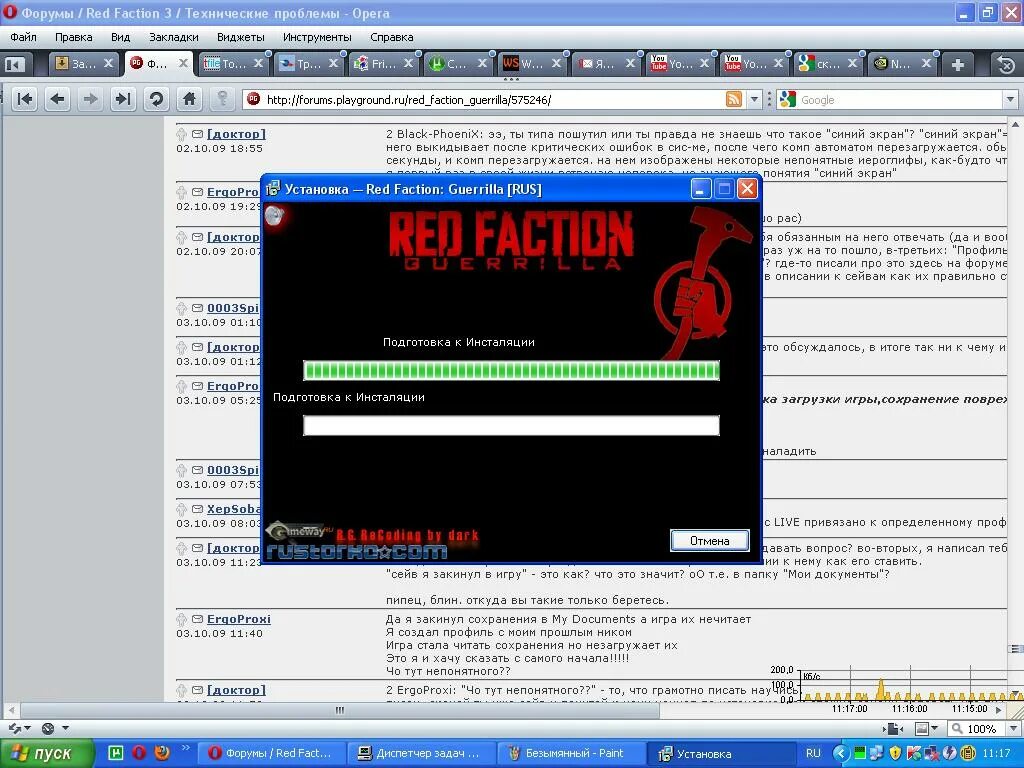Image resolution: width=1024 pixels, height=768 pixels.
Task: Click the rating arrow icon beside first [доктор]
Action: pyautogui.click(x=182, y=135)
